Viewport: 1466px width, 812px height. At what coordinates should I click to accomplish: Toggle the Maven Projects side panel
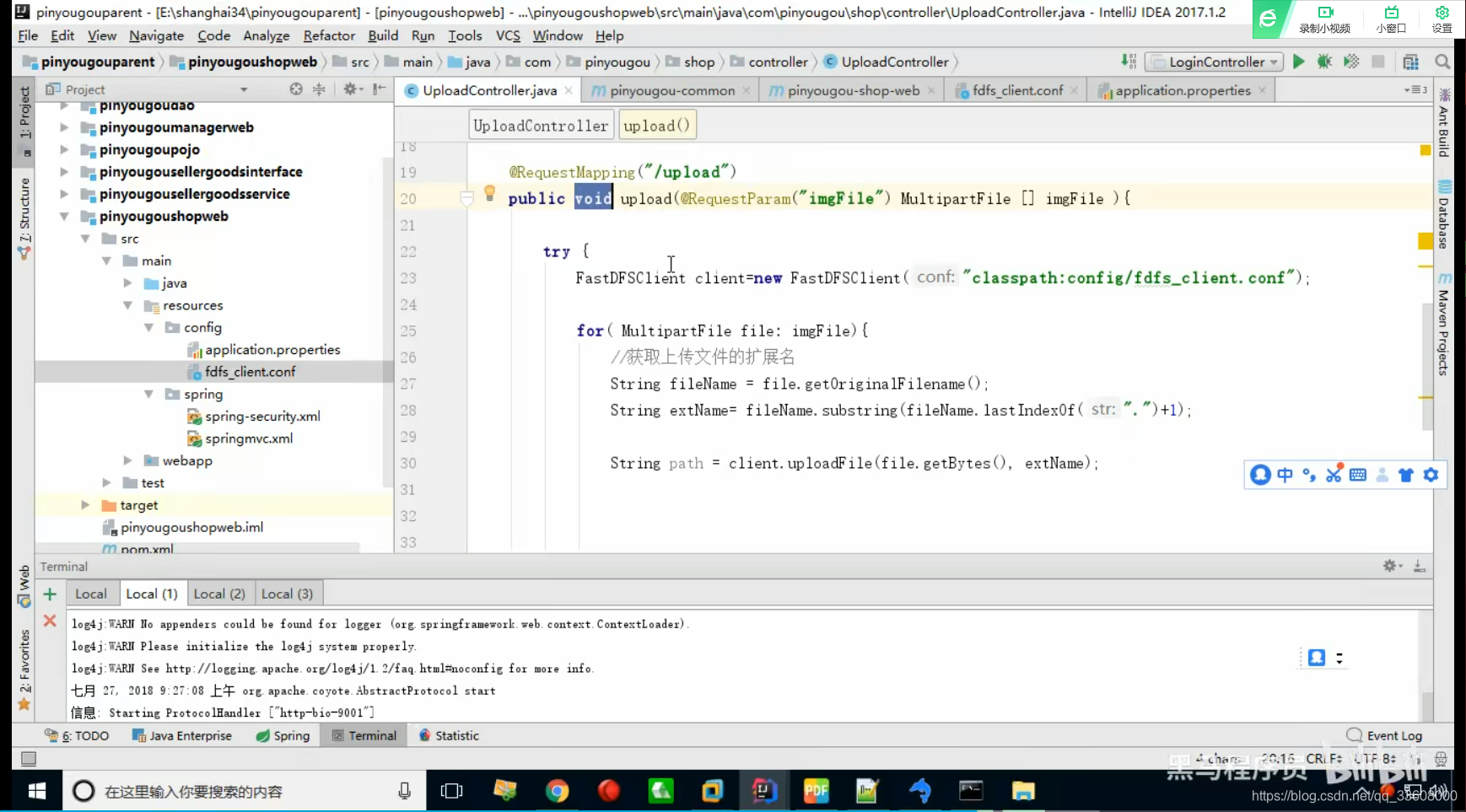coord(1444,325)
